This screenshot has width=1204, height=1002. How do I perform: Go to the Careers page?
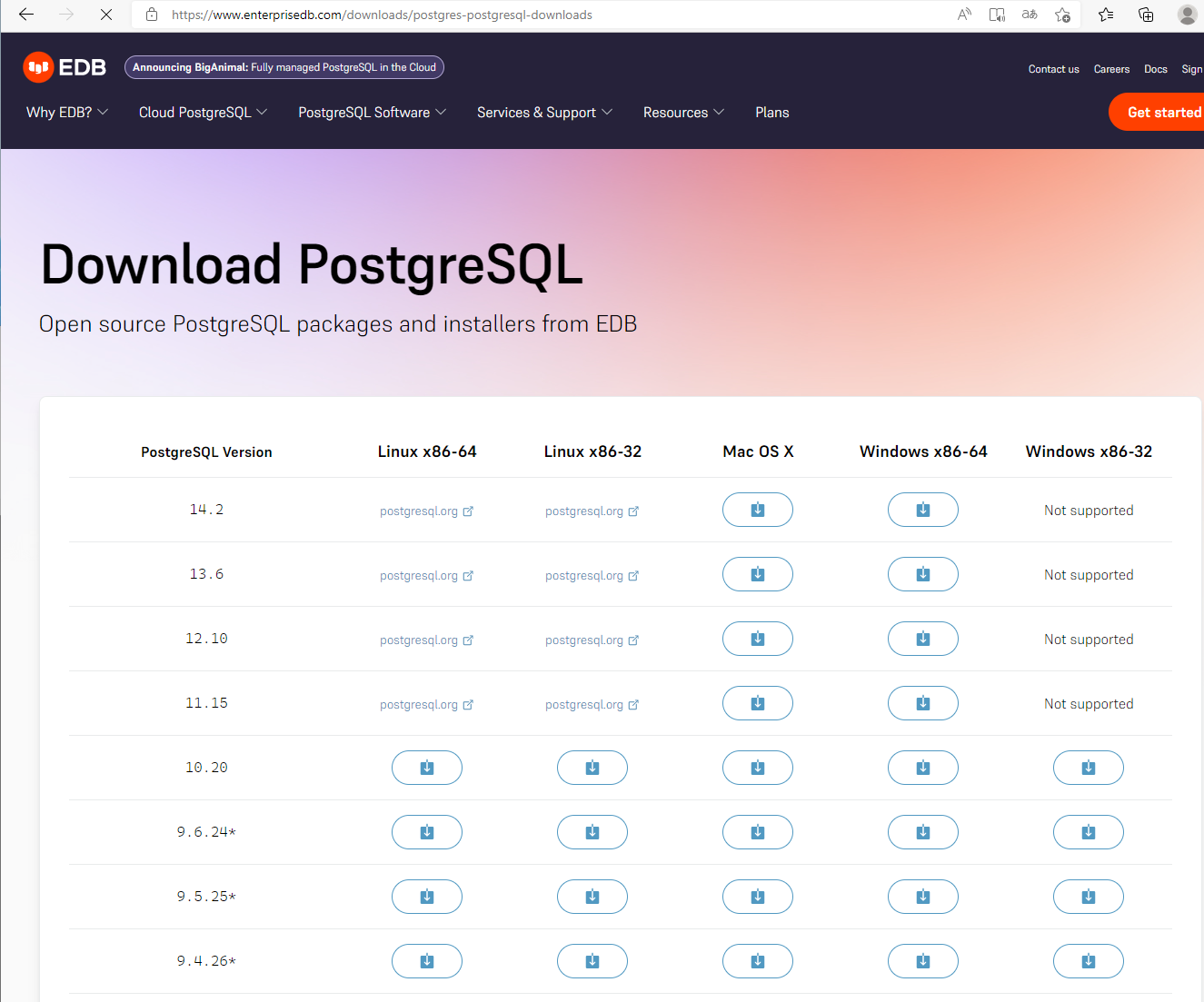1111,69
